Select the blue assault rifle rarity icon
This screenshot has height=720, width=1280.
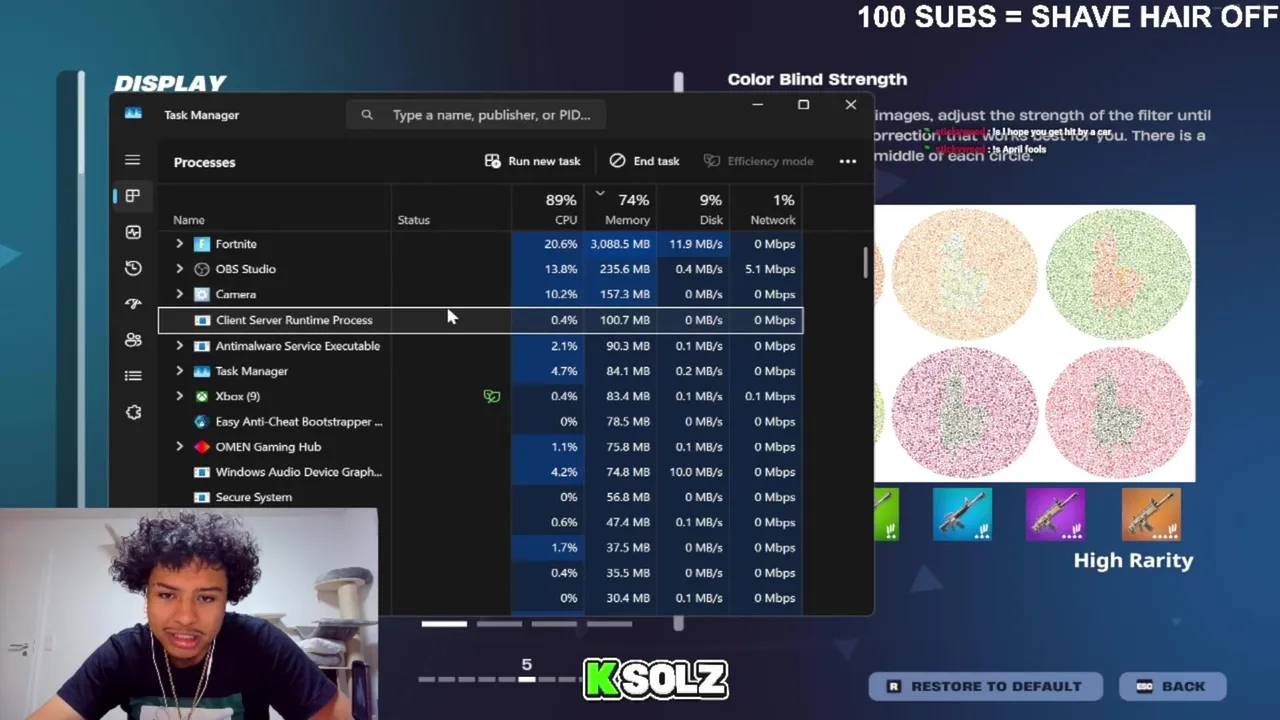coord(962,514)
